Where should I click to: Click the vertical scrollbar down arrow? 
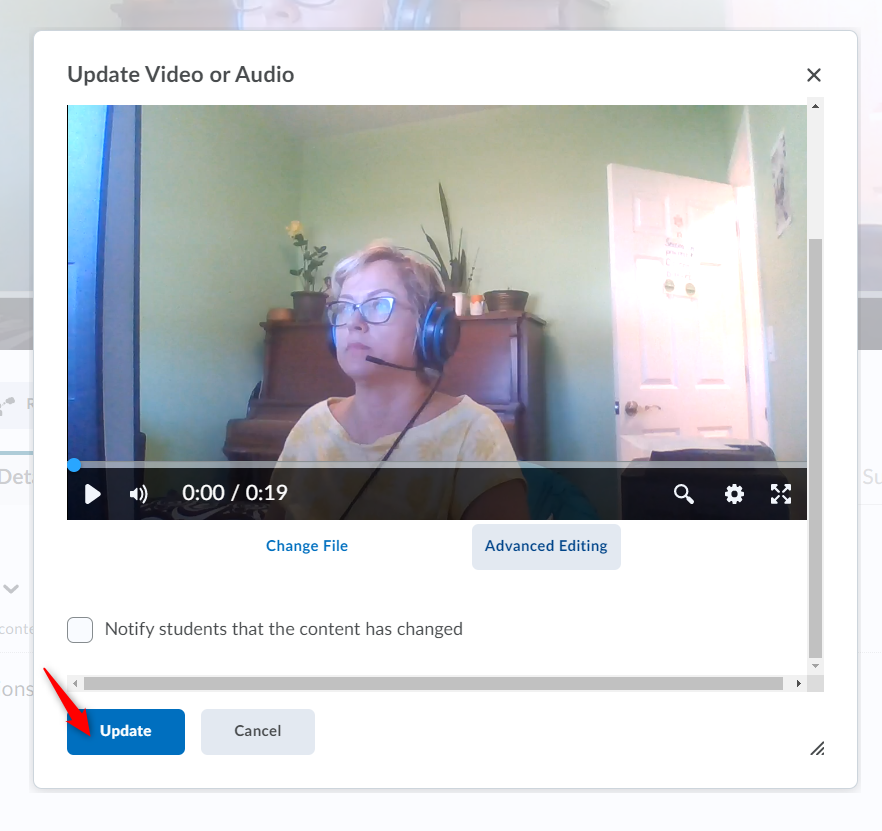click(816, 666)
